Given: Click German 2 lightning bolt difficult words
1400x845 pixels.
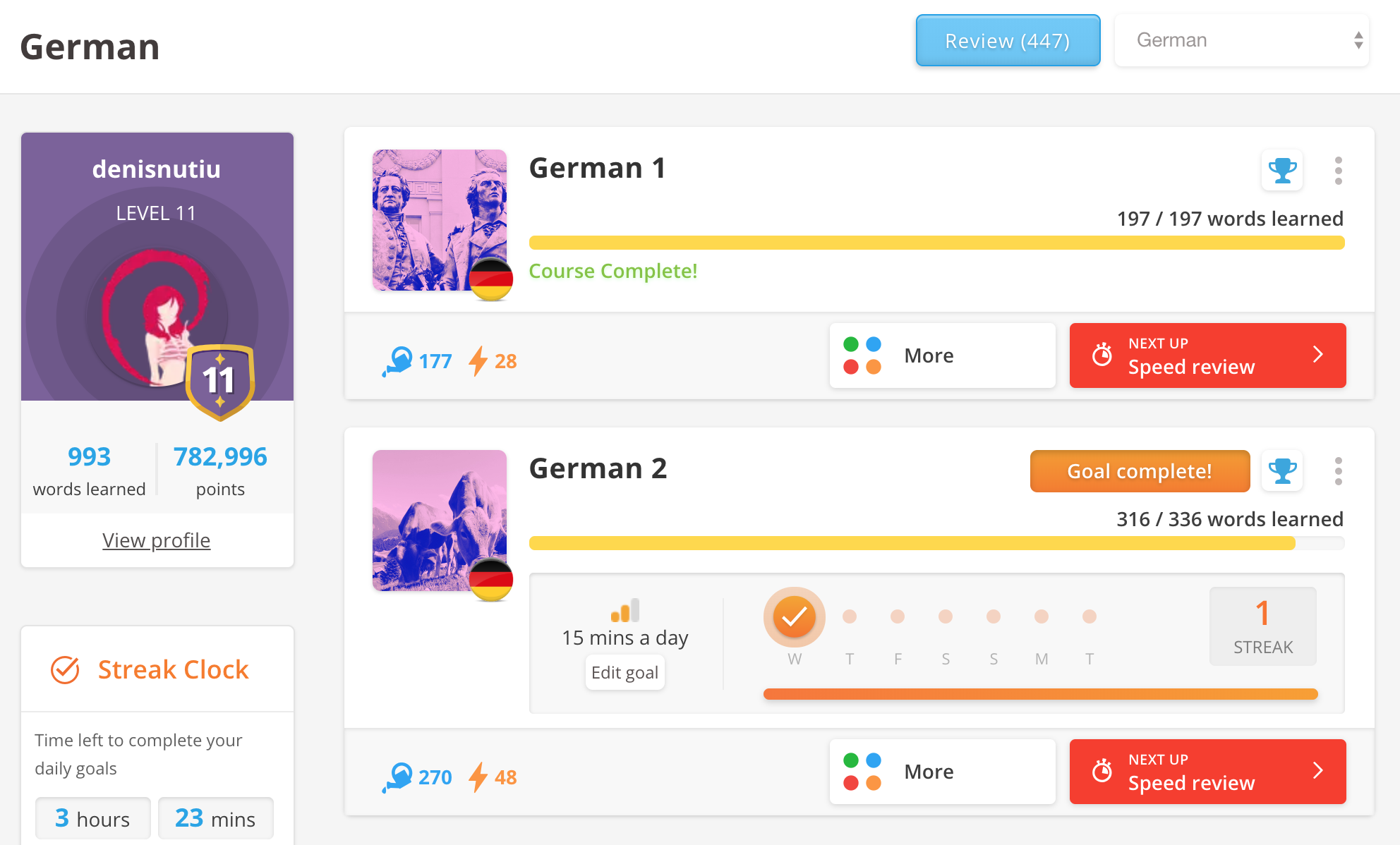Looking at the screenshot, I should point(493,777).
